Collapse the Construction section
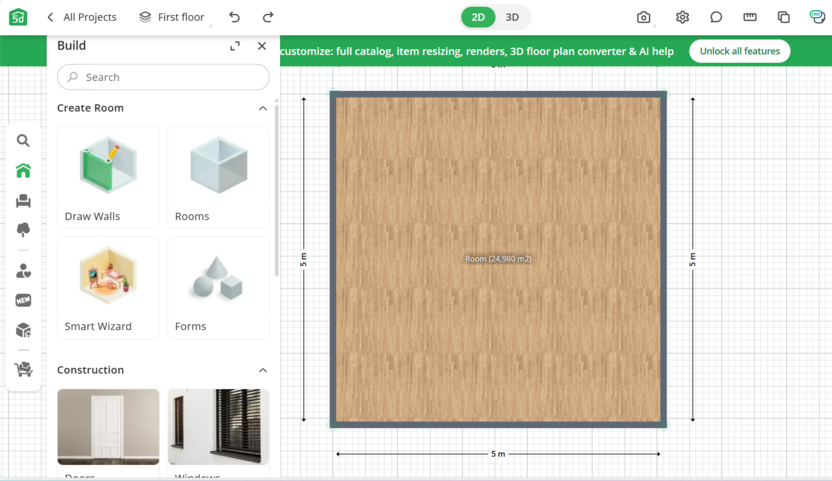The height and width of the screenshot is (481, 832). click(263, 370)
